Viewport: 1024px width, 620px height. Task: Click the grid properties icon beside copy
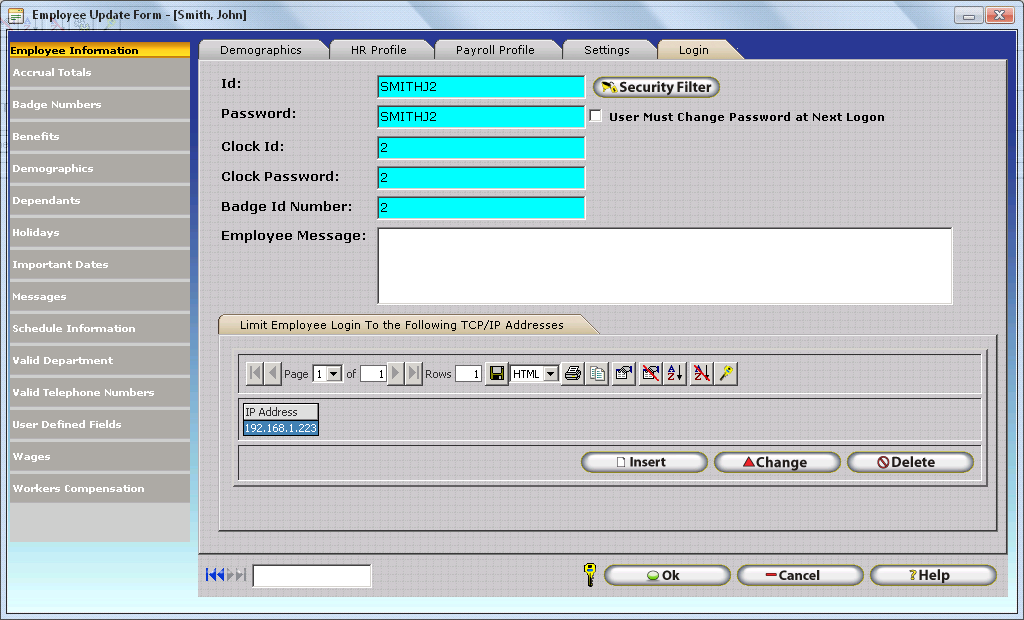pyautogui.click(x=624, y=374)
